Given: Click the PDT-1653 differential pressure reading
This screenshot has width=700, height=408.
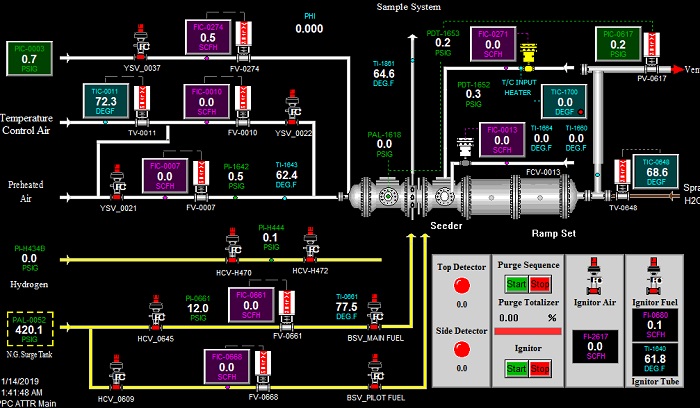Looking at the screenshot, I should (x=443, y=43).
